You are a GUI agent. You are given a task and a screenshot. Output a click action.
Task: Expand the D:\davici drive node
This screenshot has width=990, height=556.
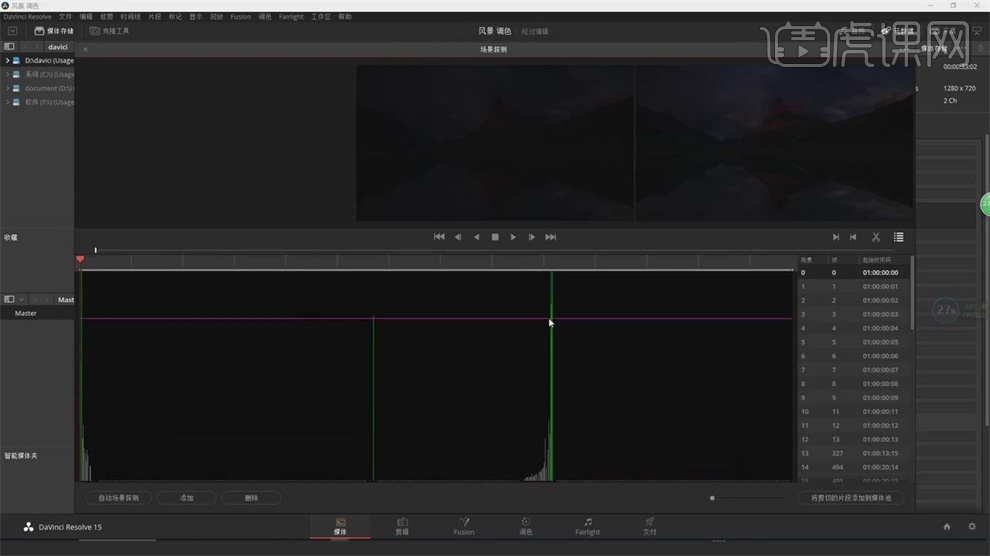(7, 61)
